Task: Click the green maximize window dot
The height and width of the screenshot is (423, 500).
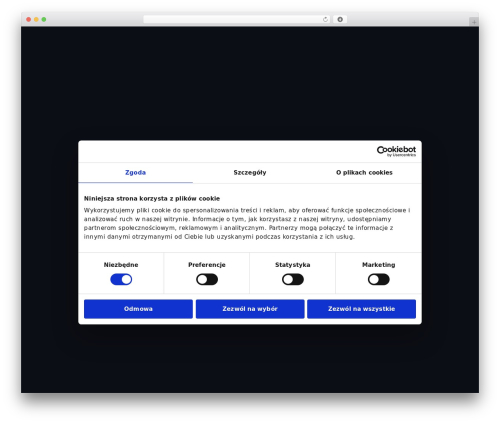Action: tap(44, 20)
